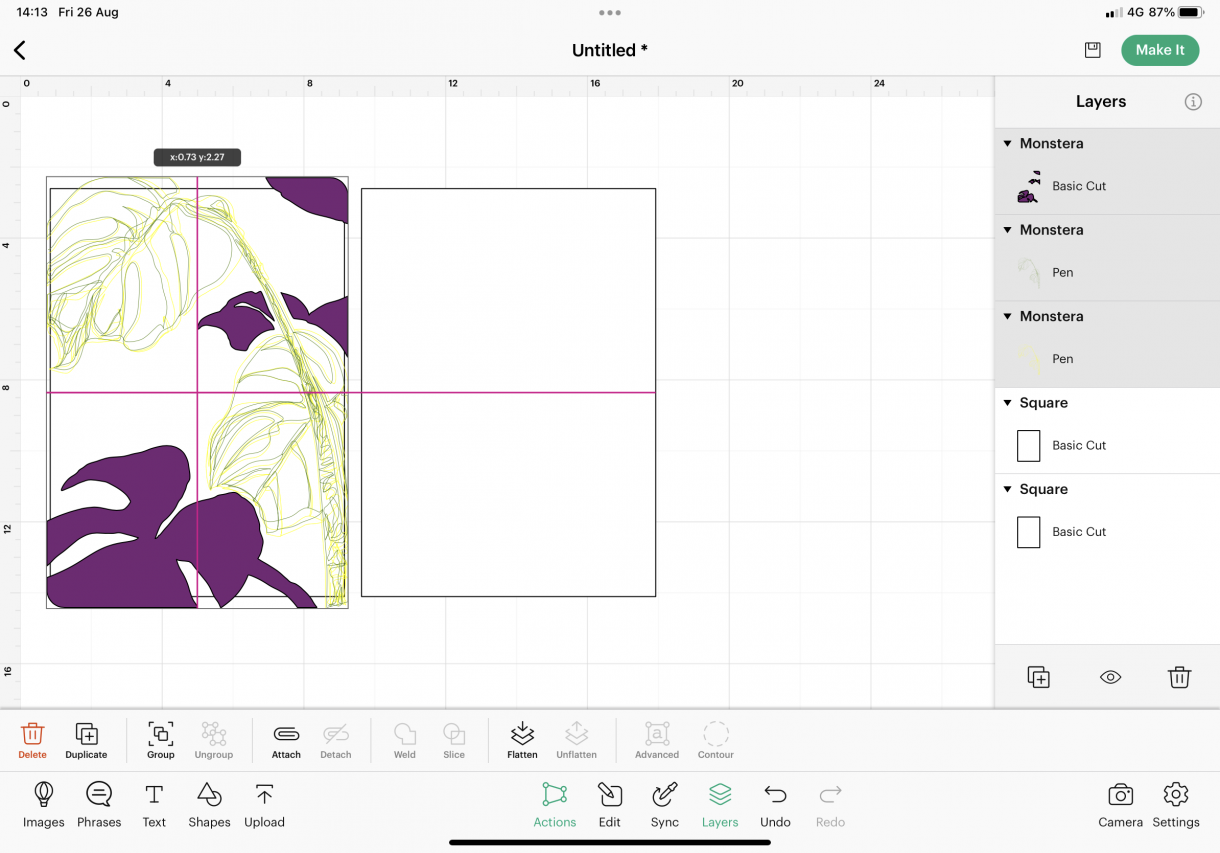Viewport: 1220px width, 853px height.
Task: Tap the Untitled project title
Action: point(610,50)
